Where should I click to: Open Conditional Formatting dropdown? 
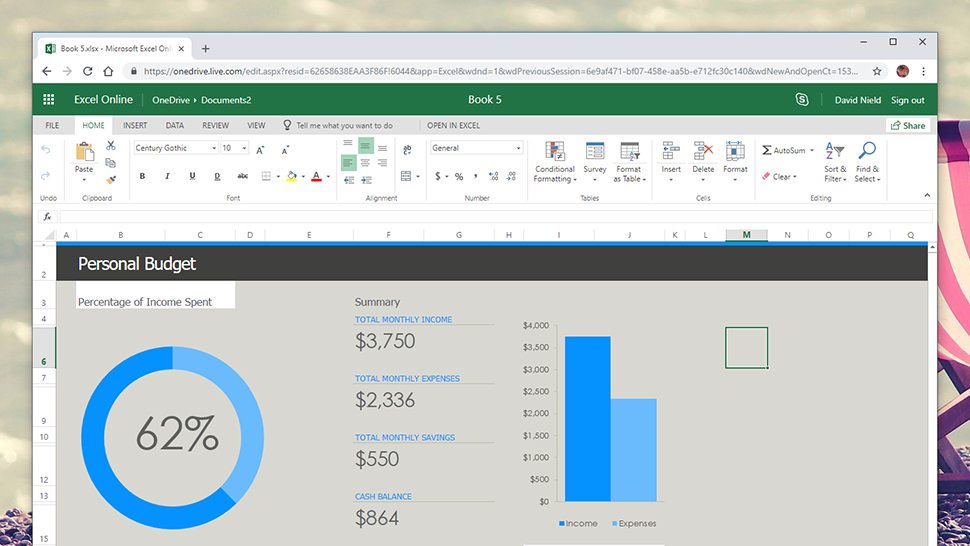(x=555, y=161)
